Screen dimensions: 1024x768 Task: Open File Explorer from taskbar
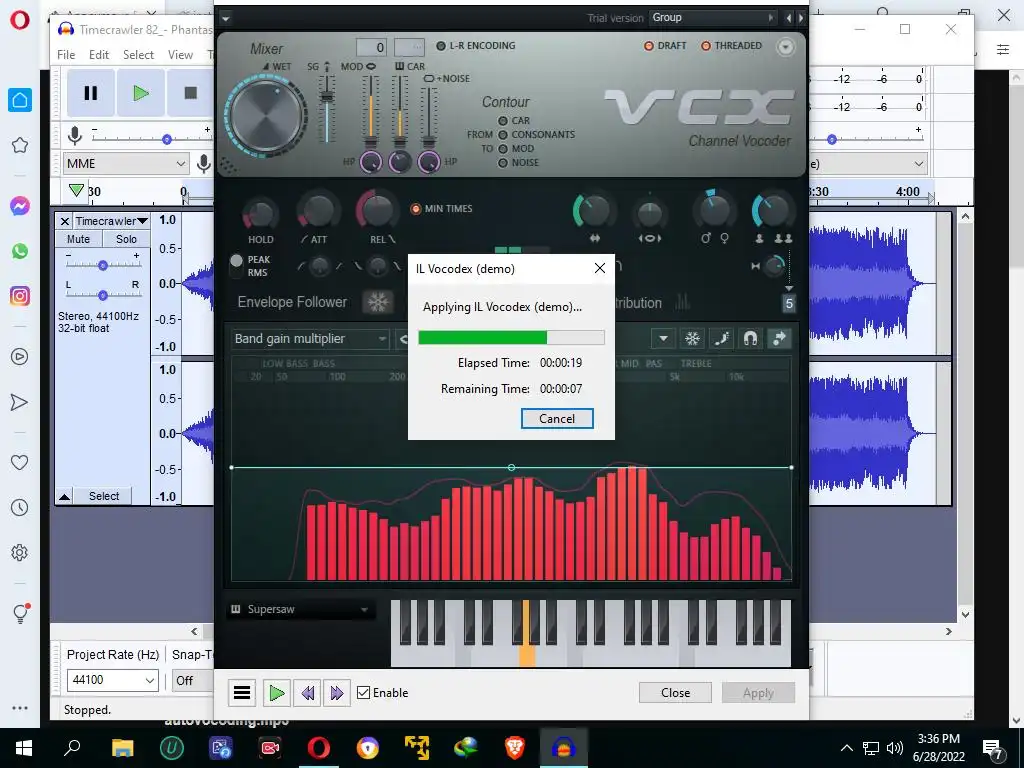123,748
